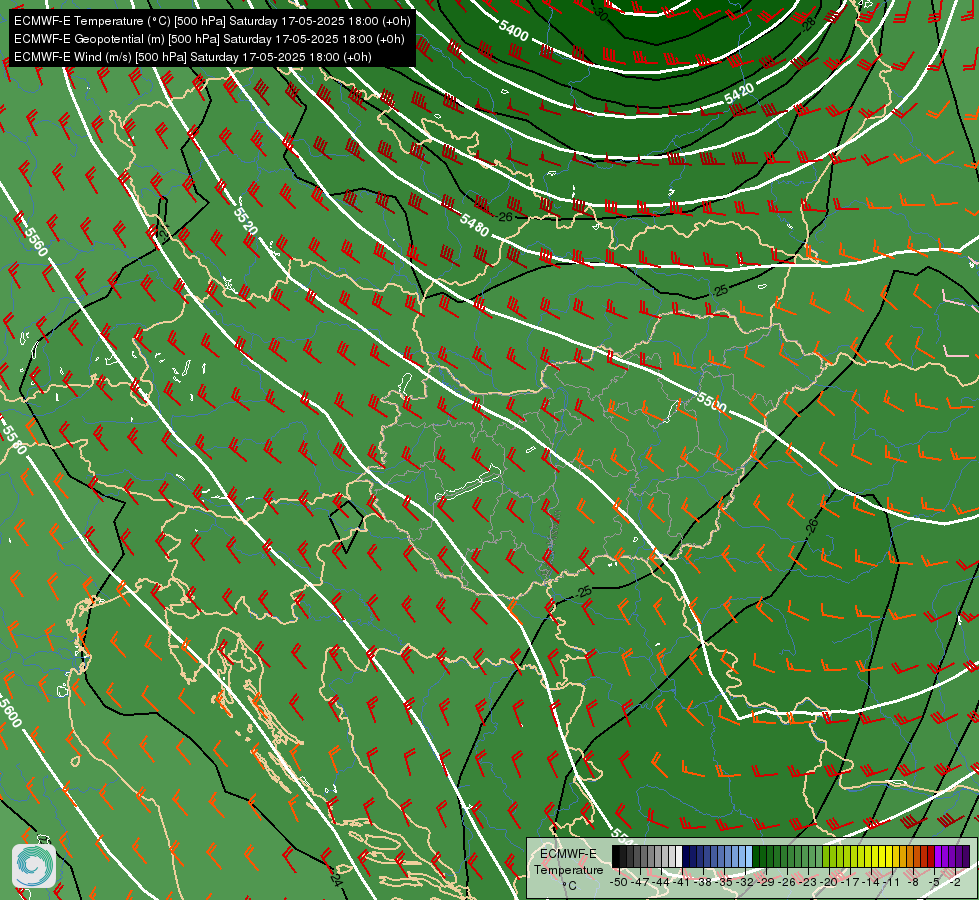Click the -28 isotherm label at top right
Image resolution: width=979 pixels, height=900 pixels.
click(809, 24)
